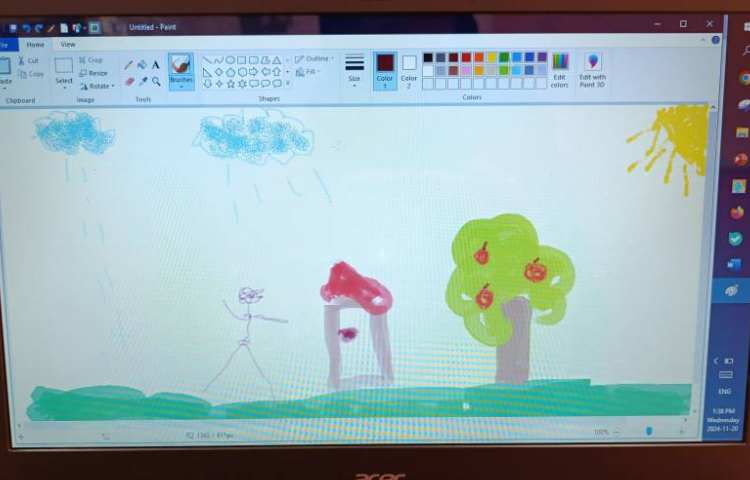The height and width of the screenshot is (480, 750).
Task: Select the Pencil tool
Action: (x=128, y=65)
